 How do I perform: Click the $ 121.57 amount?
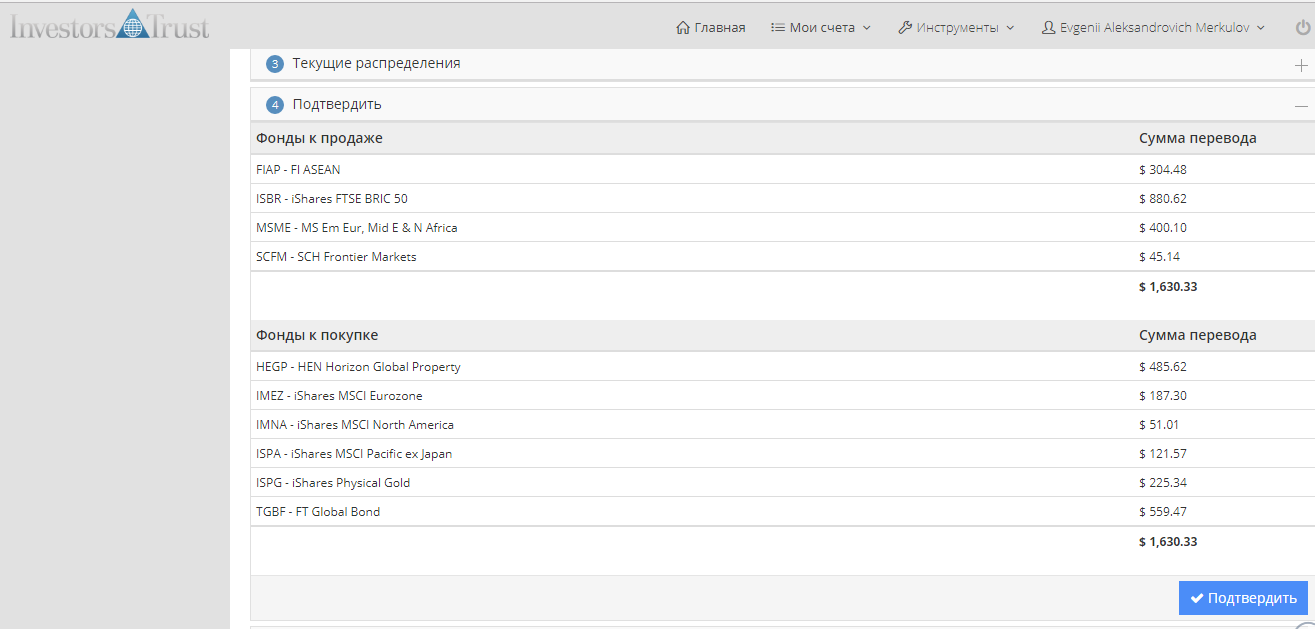point(1163,453)
